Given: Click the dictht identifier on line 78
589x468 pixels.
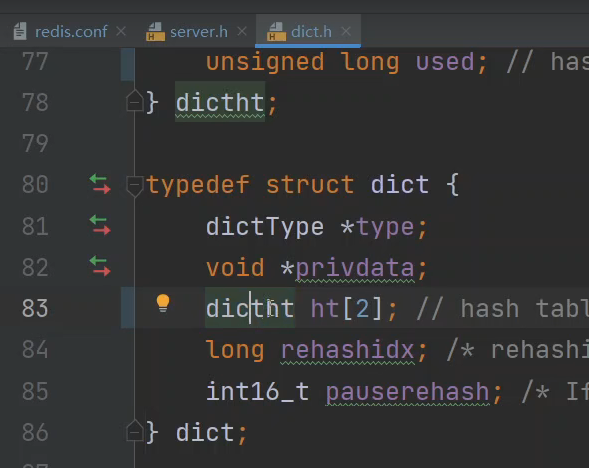Looking at the screenshot, I should pos(220,102).
